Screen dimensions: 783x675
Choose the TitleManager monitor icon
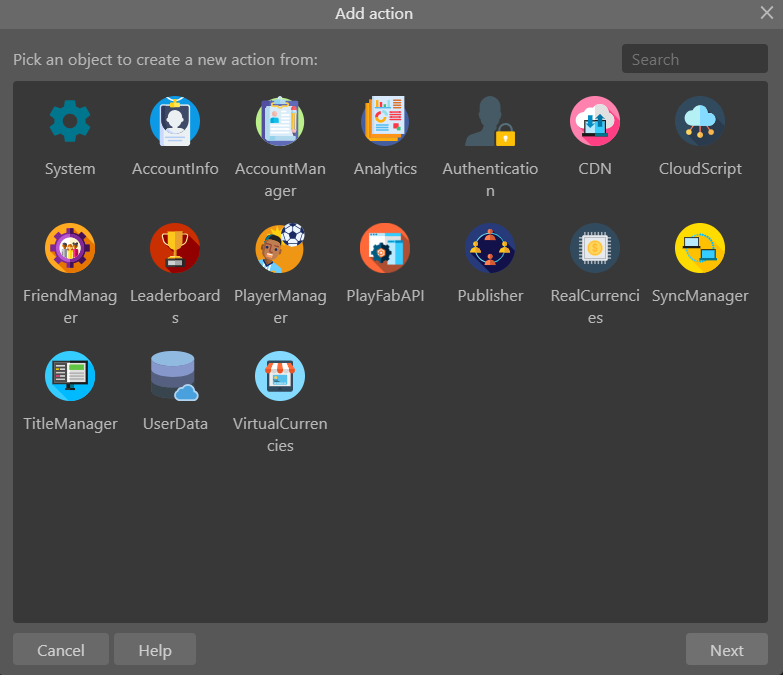pos(70,376)
